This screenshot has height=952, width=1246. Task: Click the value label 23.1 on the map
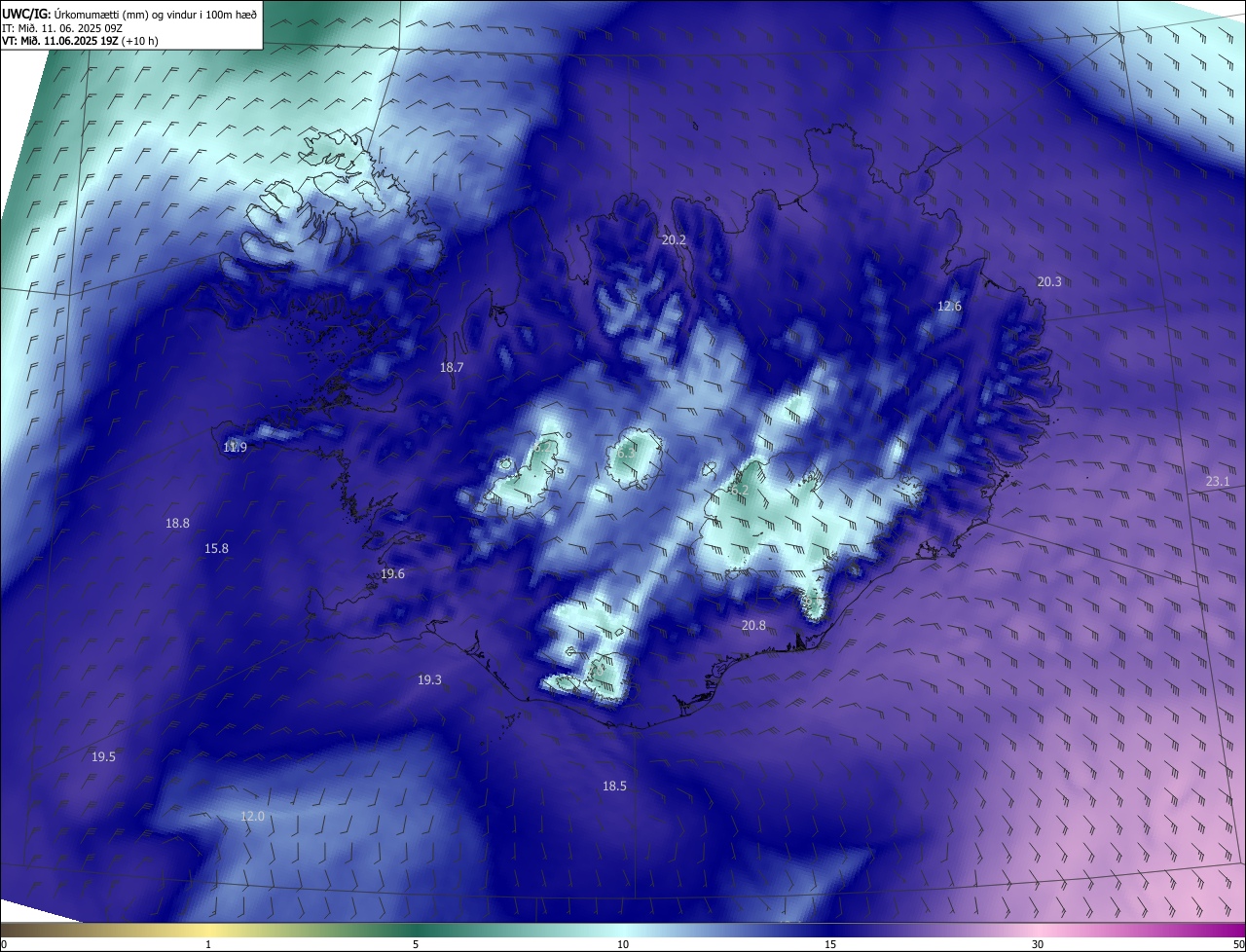point(1218,481)
